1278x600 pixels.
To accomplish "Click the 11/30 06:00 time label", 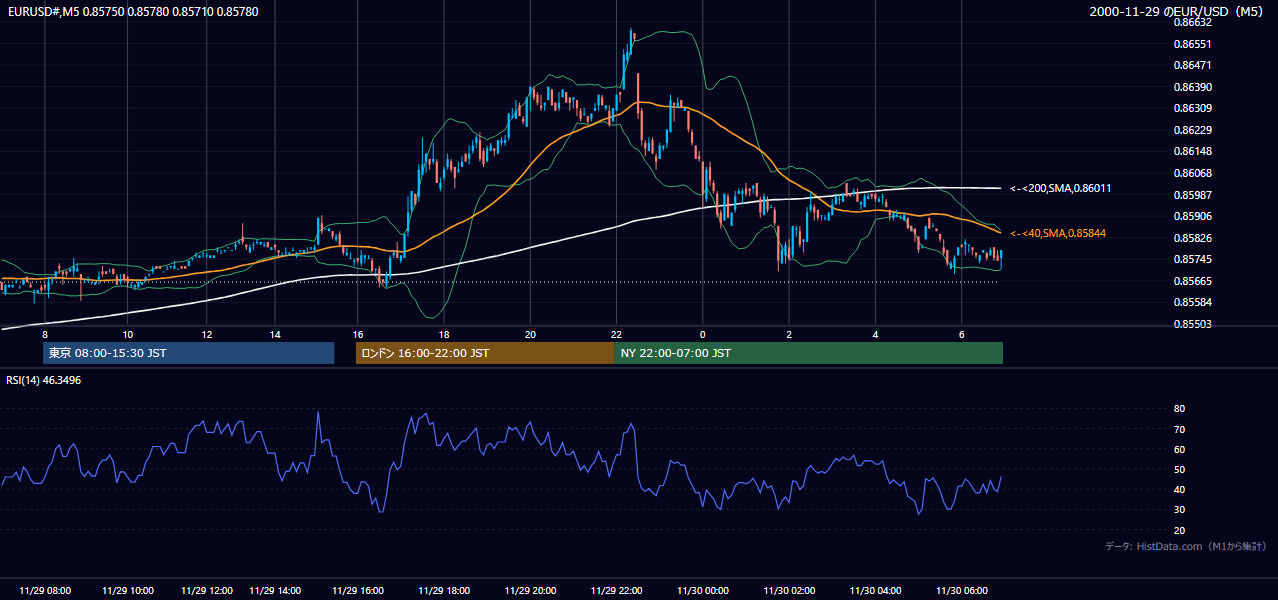I will tap(962, 591).
